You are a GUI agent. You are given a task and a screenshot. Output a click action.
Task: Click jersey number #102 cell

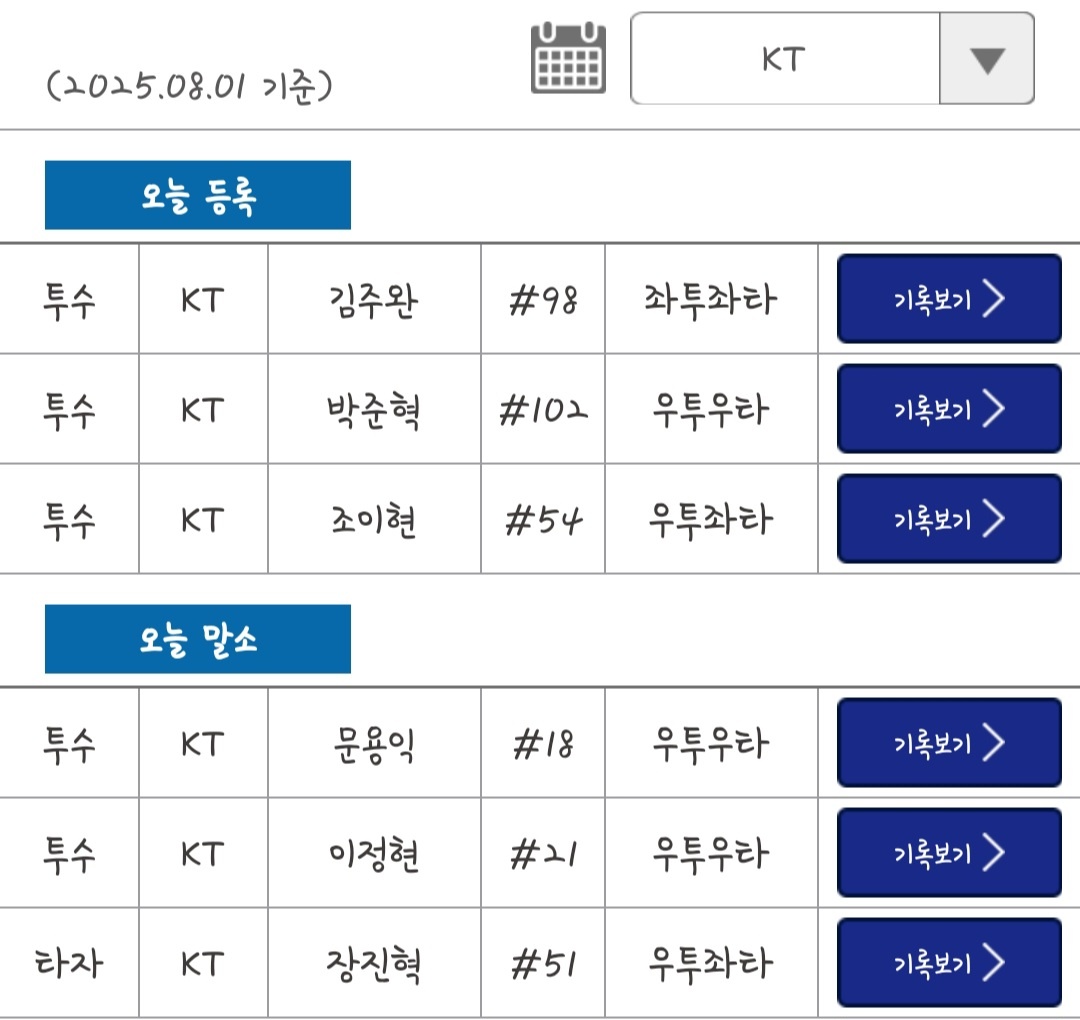[x=543, y=409]
